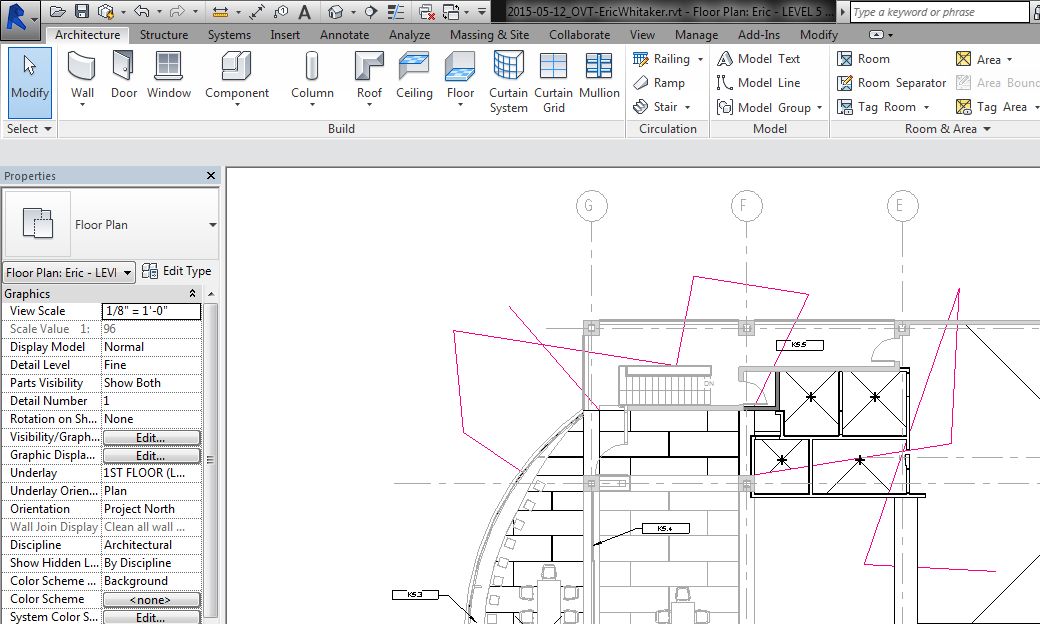Image resolution: width=1040 pixels, height=624 pixels.
Task: Switch to the Annotate tab
Action: pos(344,34)
